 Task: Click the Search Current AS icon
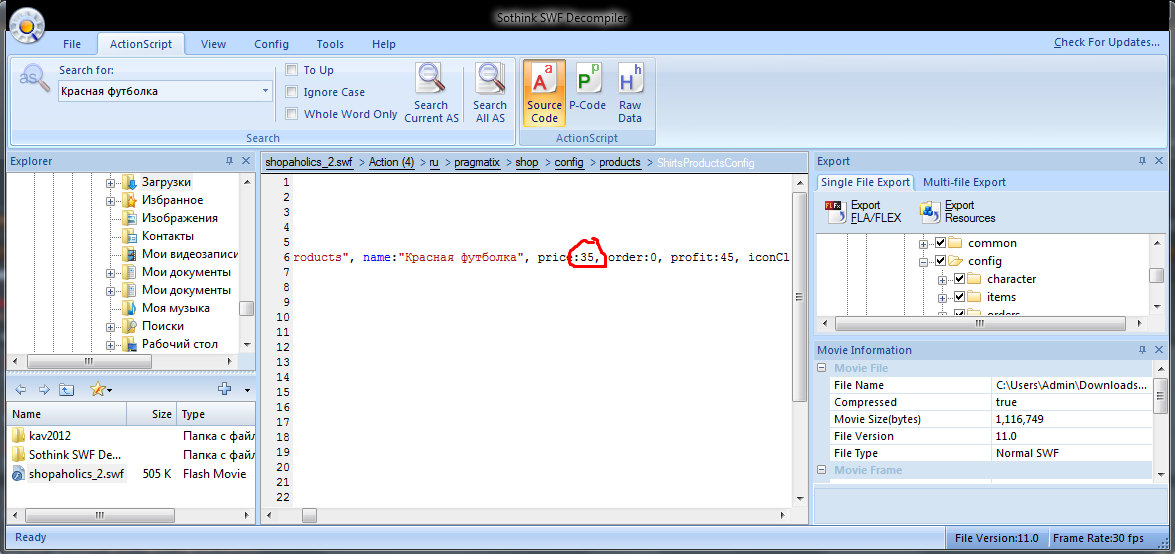[431, 79]
